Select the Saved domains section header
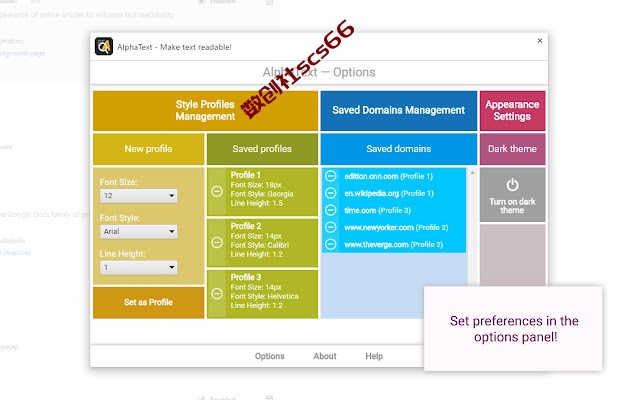 [398, 149]
